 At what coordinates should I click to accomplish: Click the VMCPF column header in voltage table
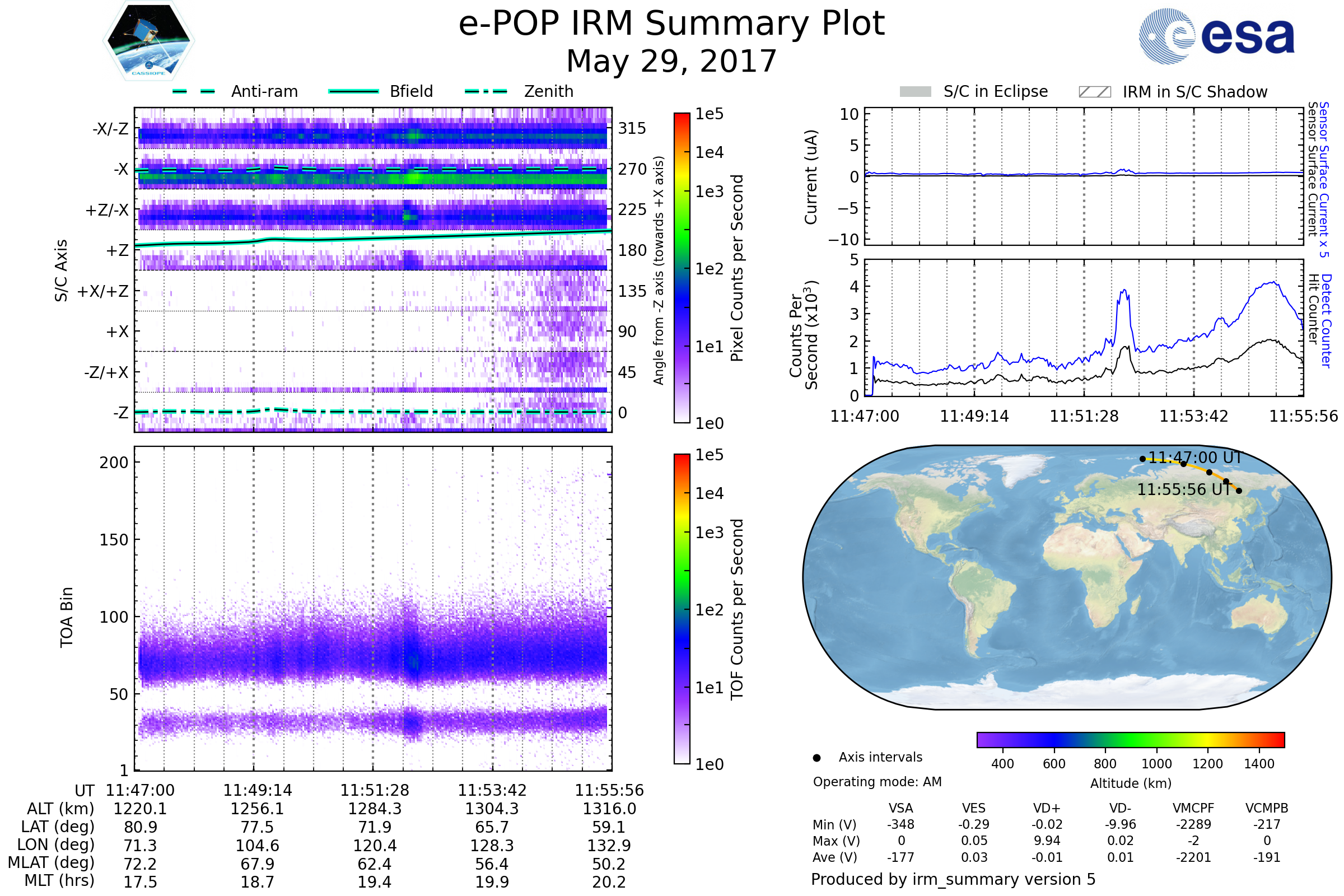1193,808
